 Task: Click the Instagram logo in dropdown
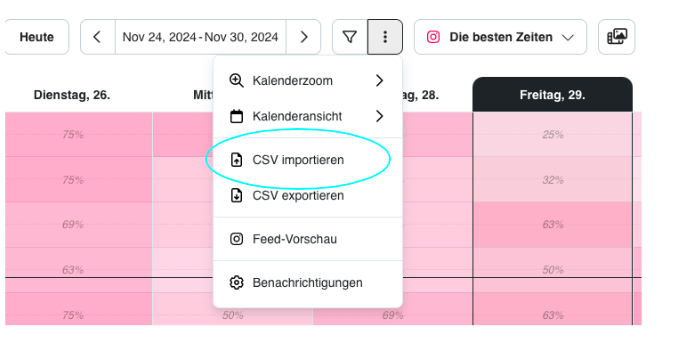(x=433, y=37)
